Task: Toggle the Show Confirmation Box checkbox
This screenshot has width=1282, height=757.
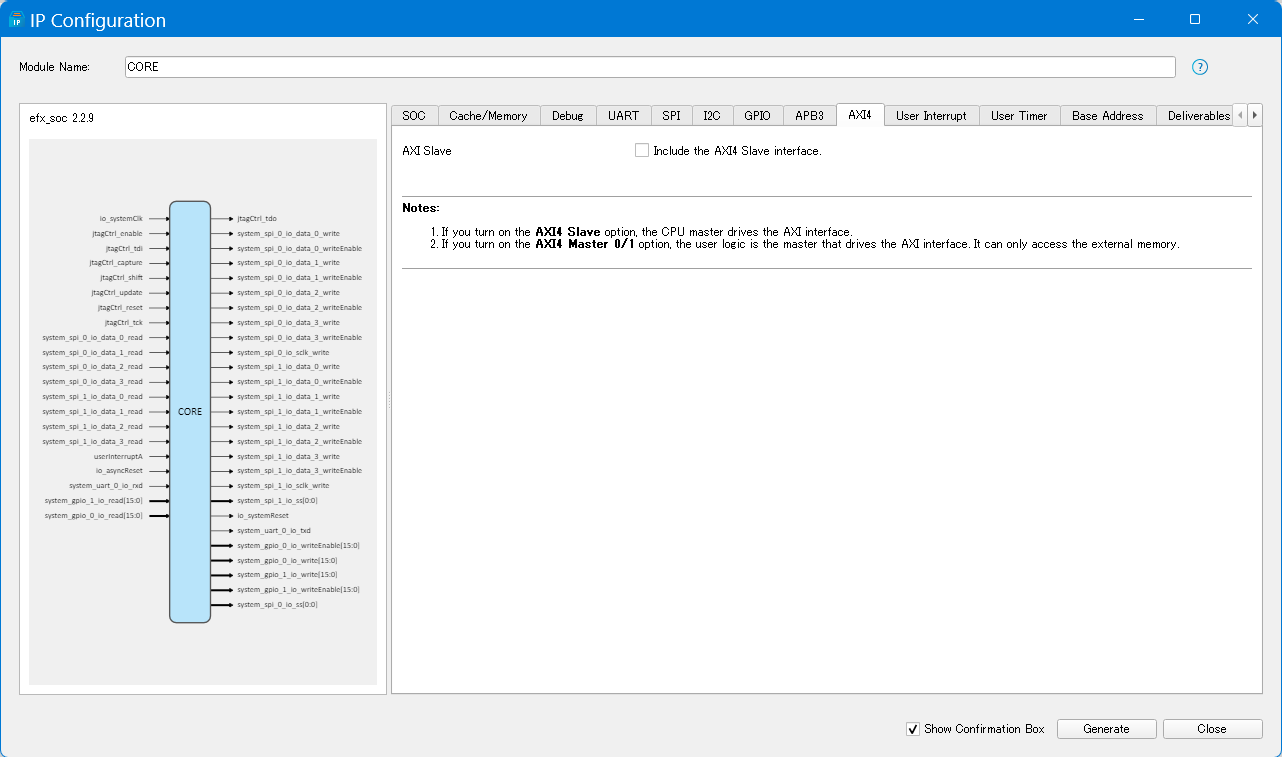Action: [x=912, y=729]
